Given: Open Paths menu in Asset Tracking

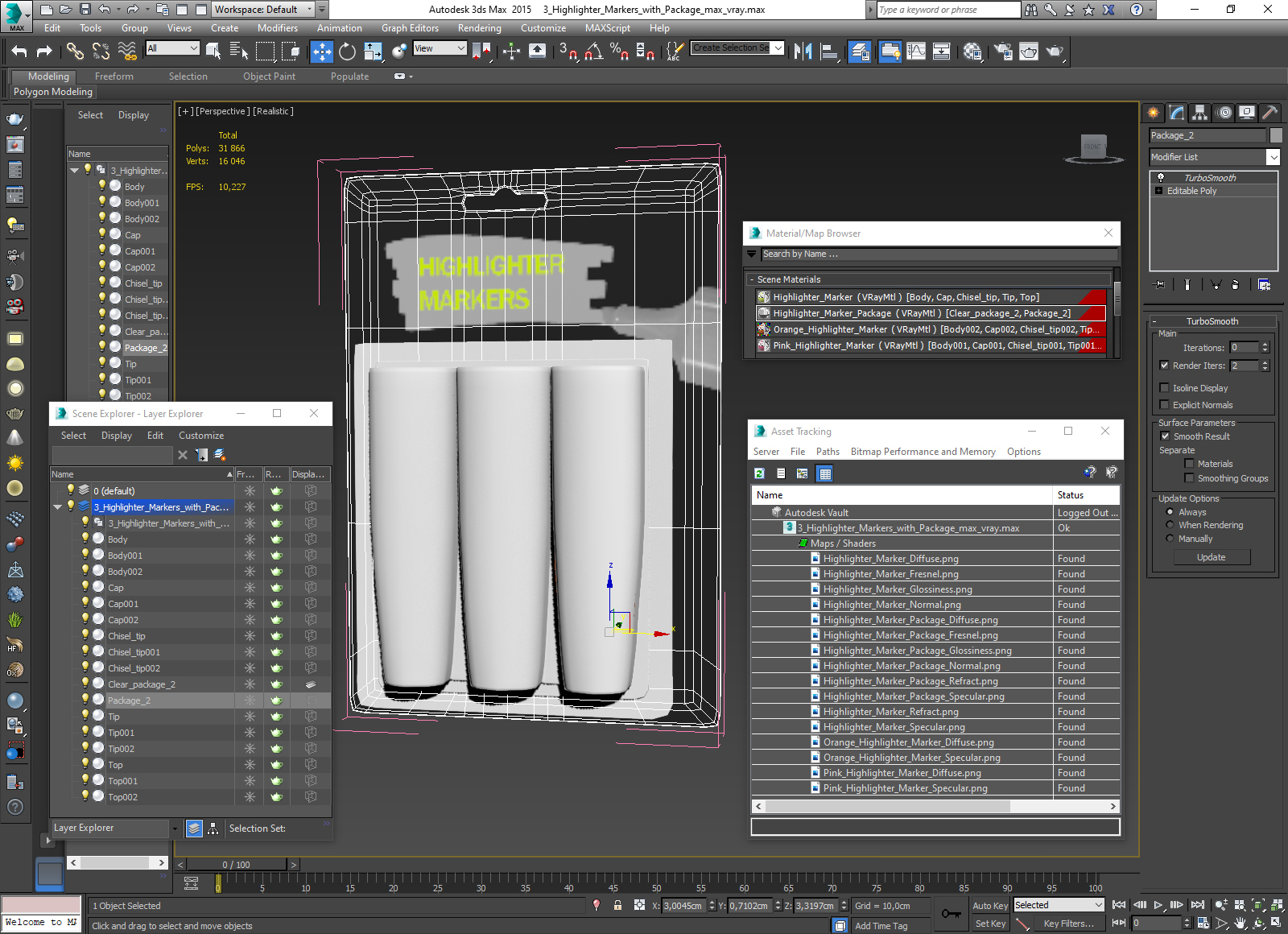Looking at the screenshot, I should click(828, 452).
